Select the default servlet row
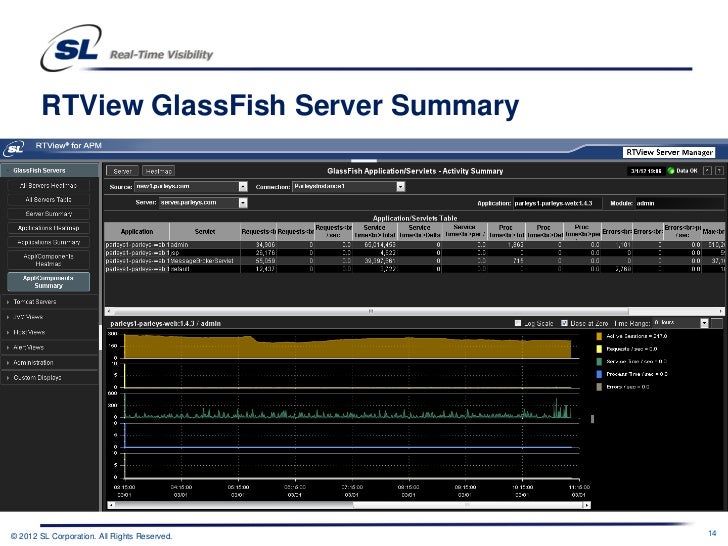 tap(414, 269)
